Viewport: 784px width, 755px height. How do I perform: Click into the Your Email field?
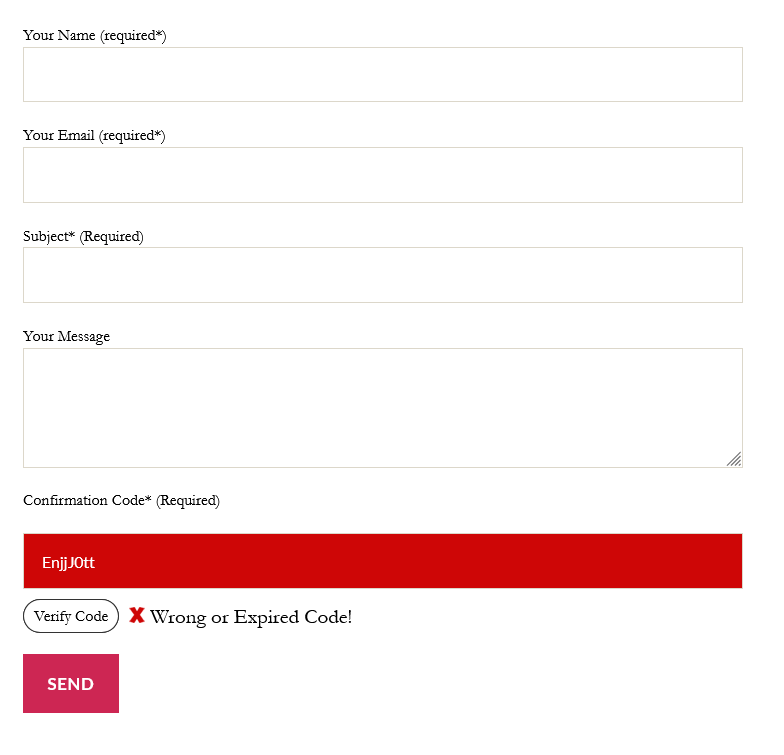382,175
